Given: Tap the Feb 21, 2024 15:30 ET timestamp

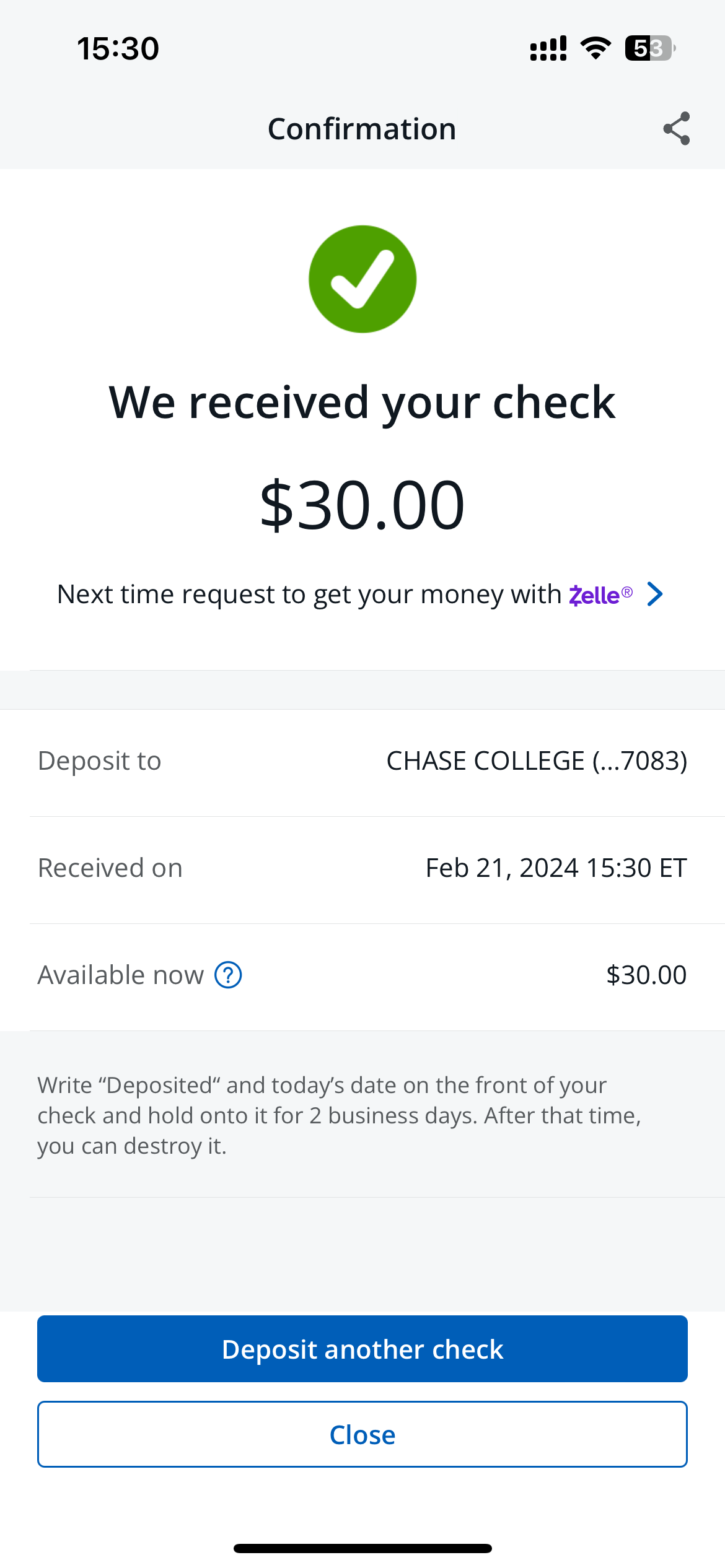Looking at the screenshot, I should (x=556, y=868).
